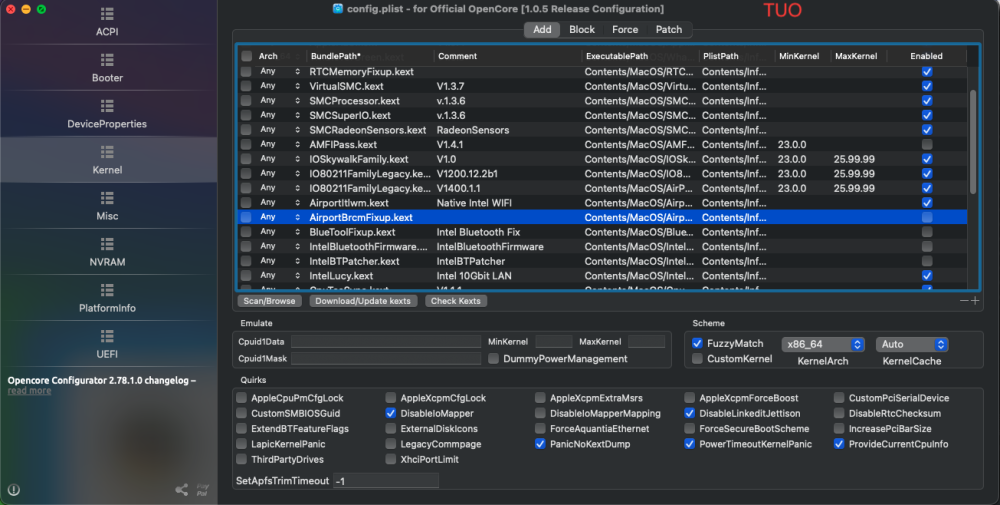Toggle Enabled checkbox for IntelLucy.kext

[x=927, y=275]
